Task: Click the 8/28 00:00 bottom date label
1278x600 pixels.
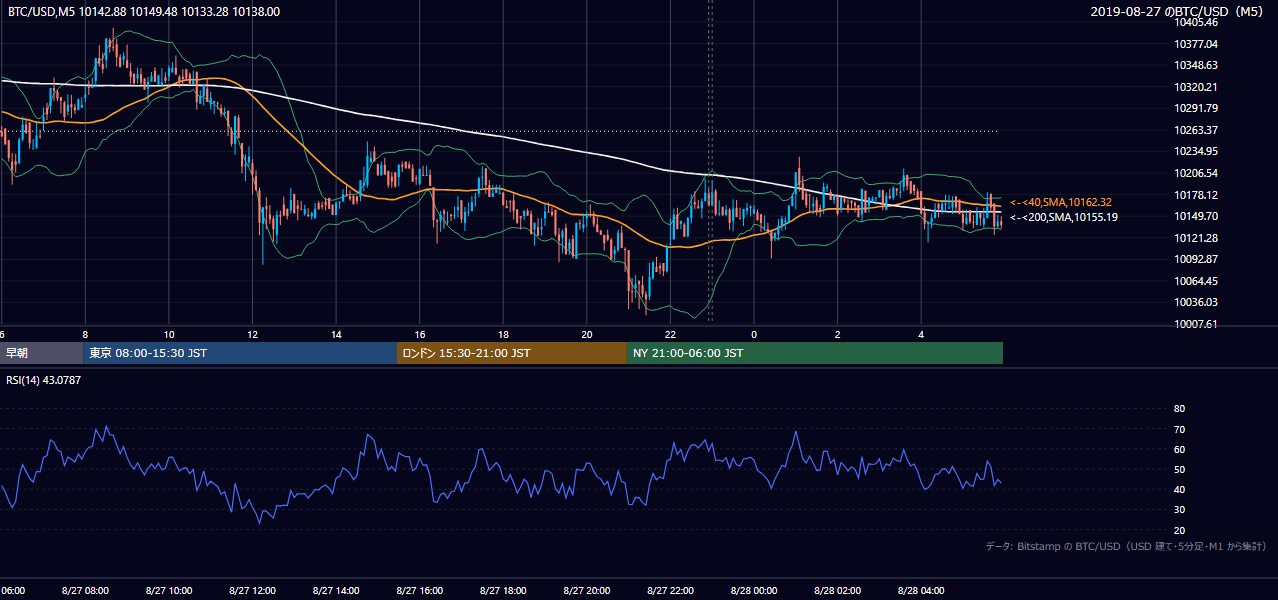Action: (x=755, y=591)
